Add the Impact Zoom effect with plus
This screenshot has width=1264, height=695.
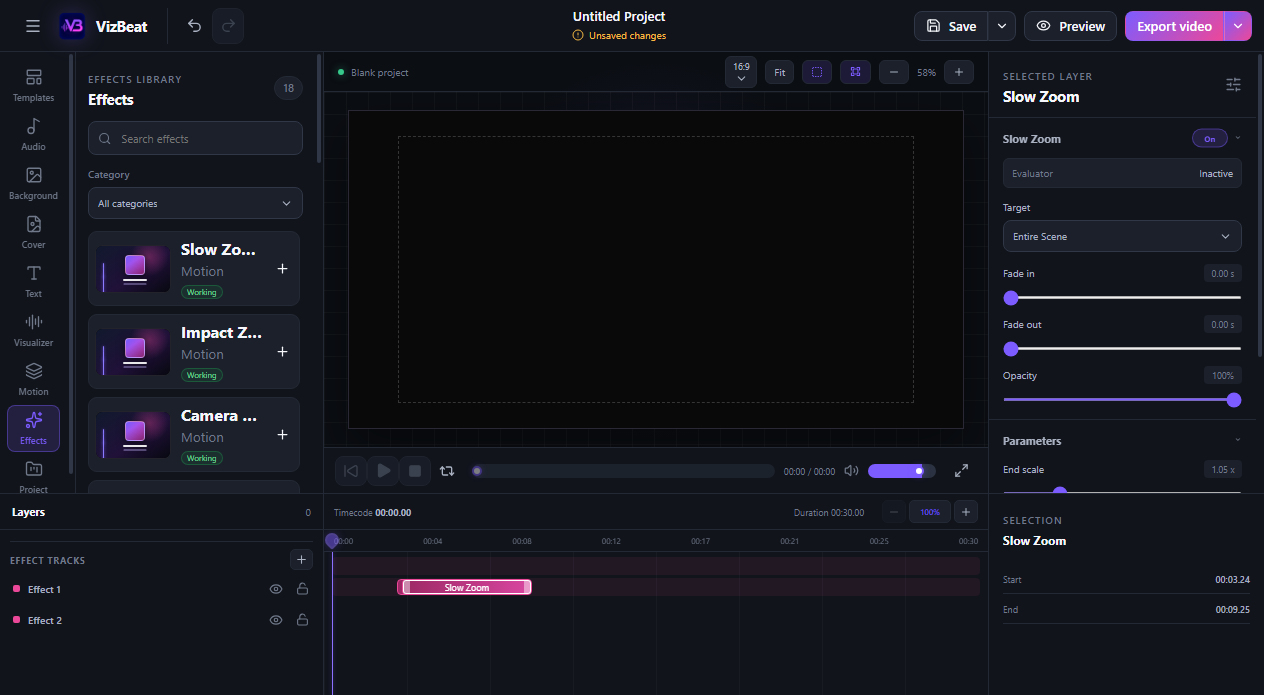point(282,352)
